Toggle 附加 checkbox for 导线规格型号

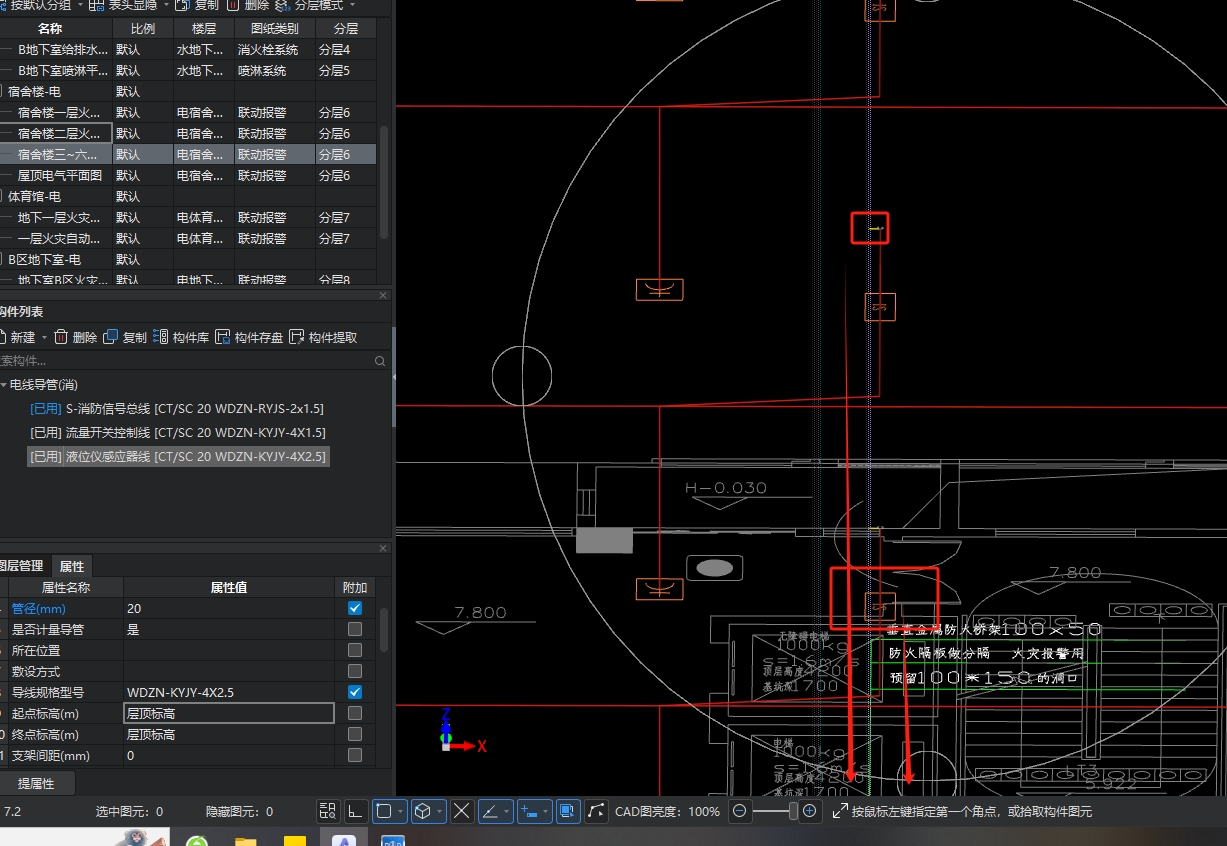[x=355, y=692]
